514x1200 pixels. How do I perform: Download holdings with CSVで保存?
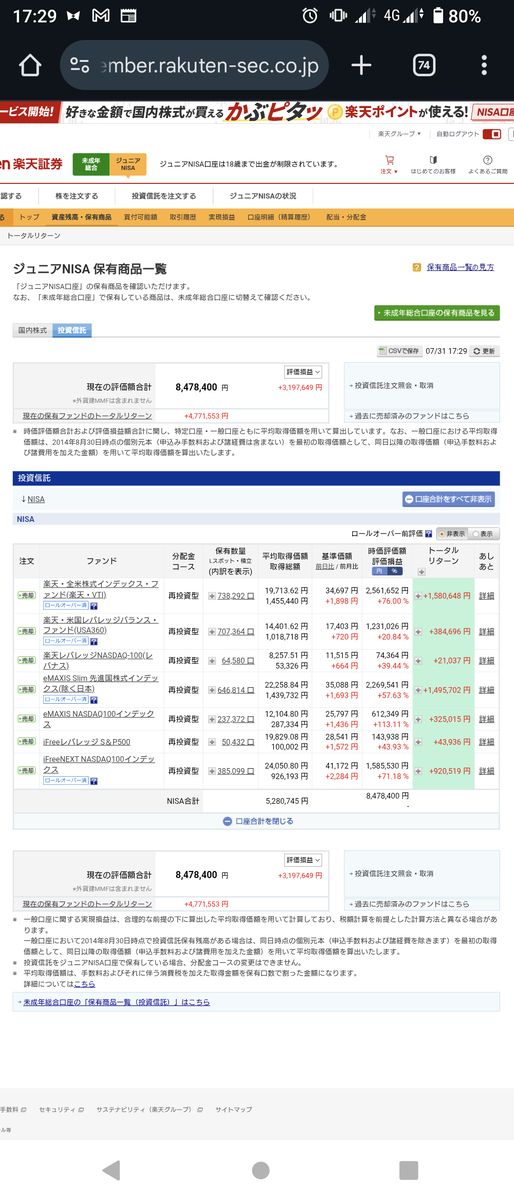click(398, 351)
